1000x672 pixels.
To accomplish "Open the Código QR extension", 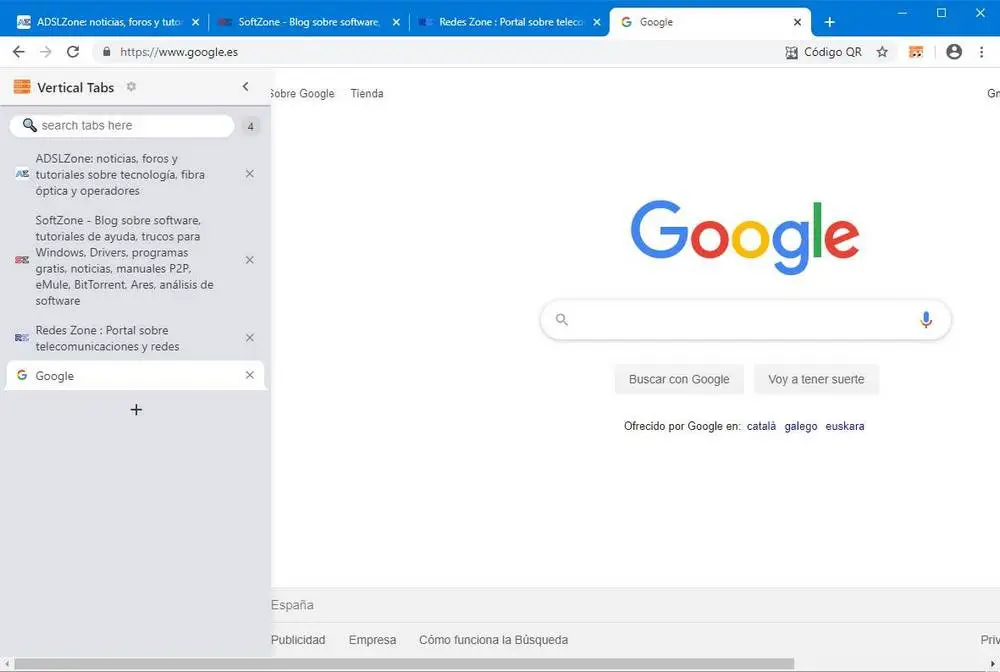I will point(823,52).
